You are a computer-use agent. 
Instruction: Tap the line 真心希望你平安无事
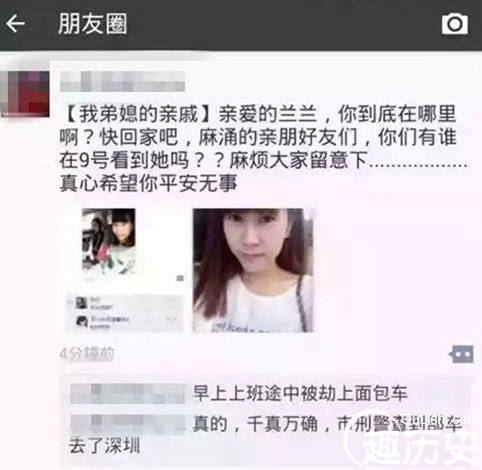pyautogui.click(x=149, y=184)
